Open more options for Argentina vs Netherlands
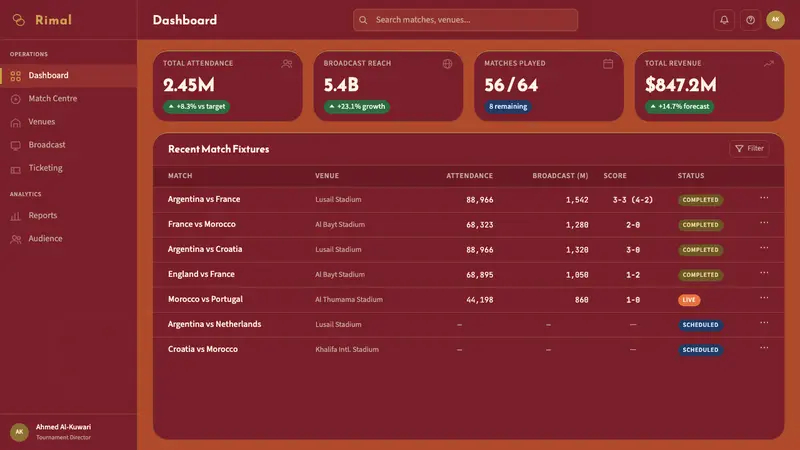800x450 pixels. coord(764,323)
